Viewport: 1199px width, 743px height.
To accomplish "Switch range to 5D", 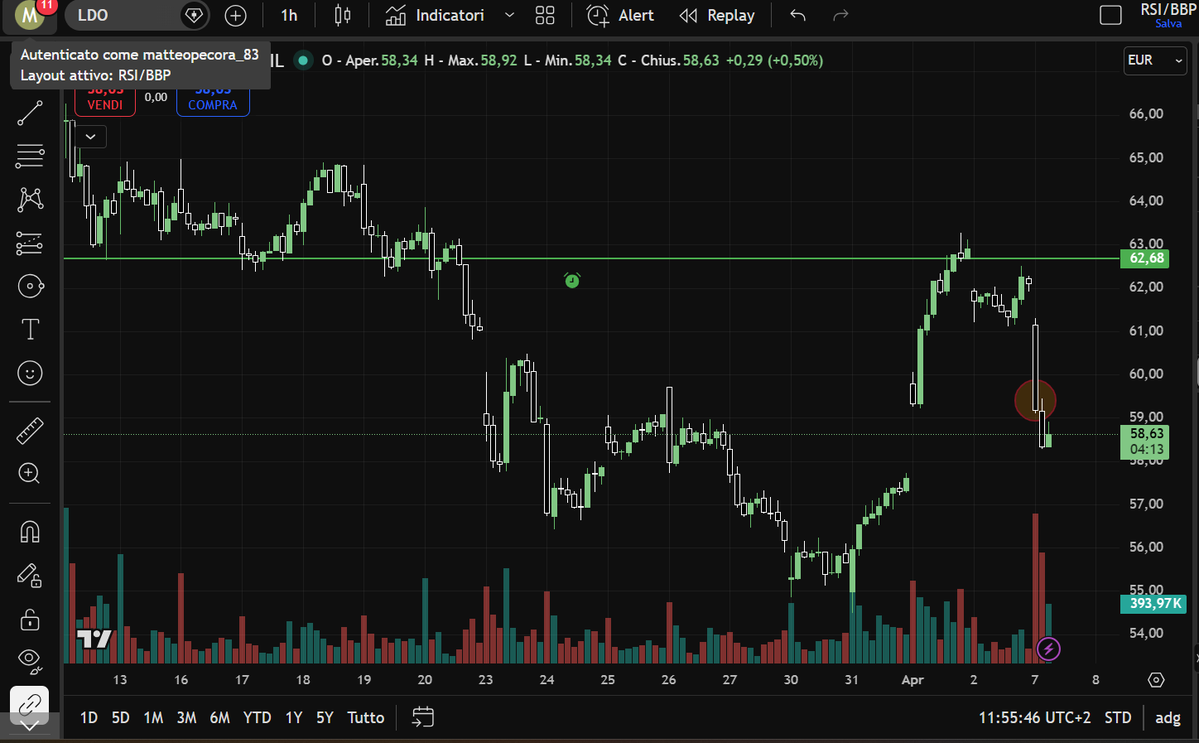I will point(120,718).
